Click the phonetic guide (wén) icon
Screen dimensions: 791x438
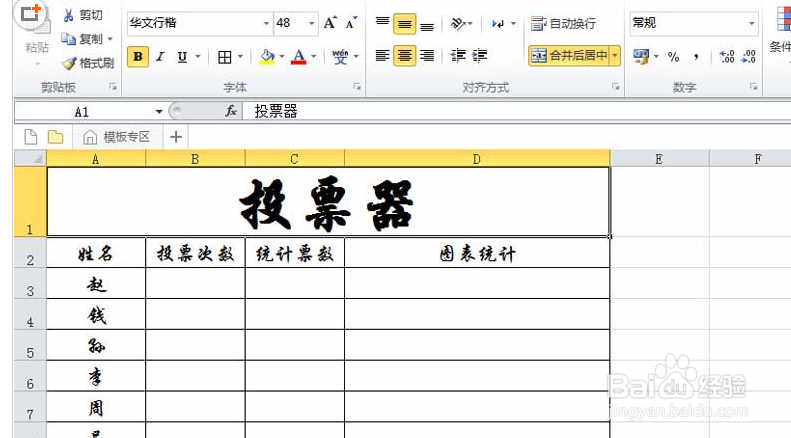pos(340,57)
